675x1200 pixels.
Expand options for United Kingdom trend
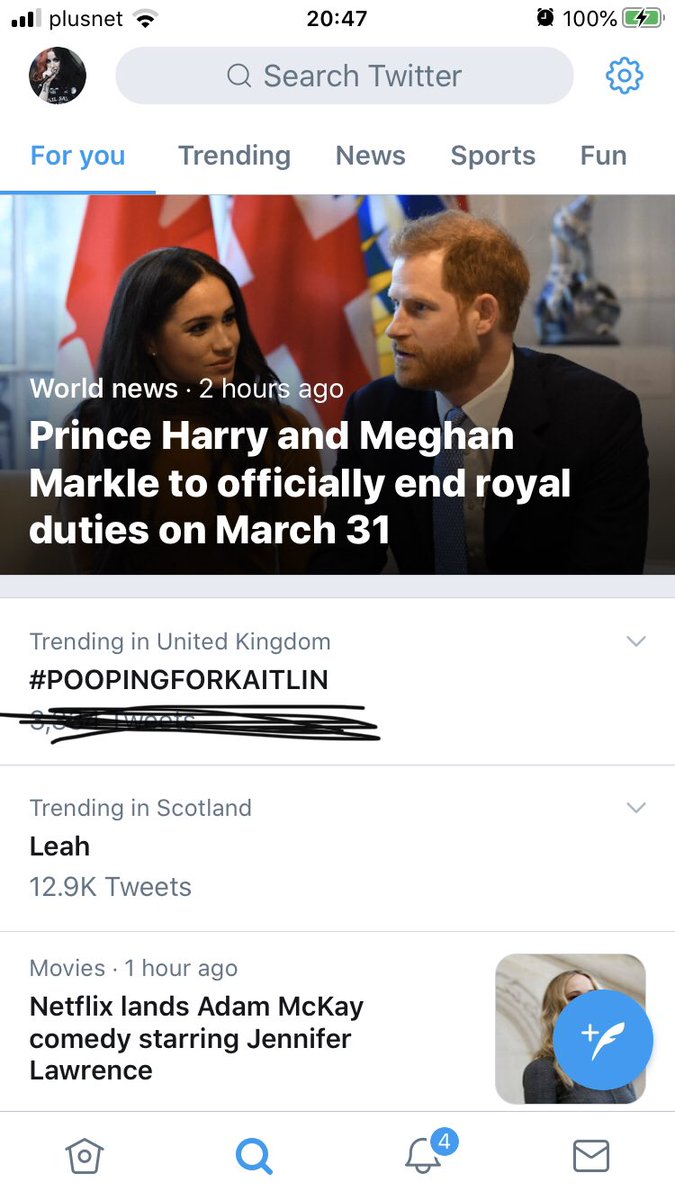636,642
